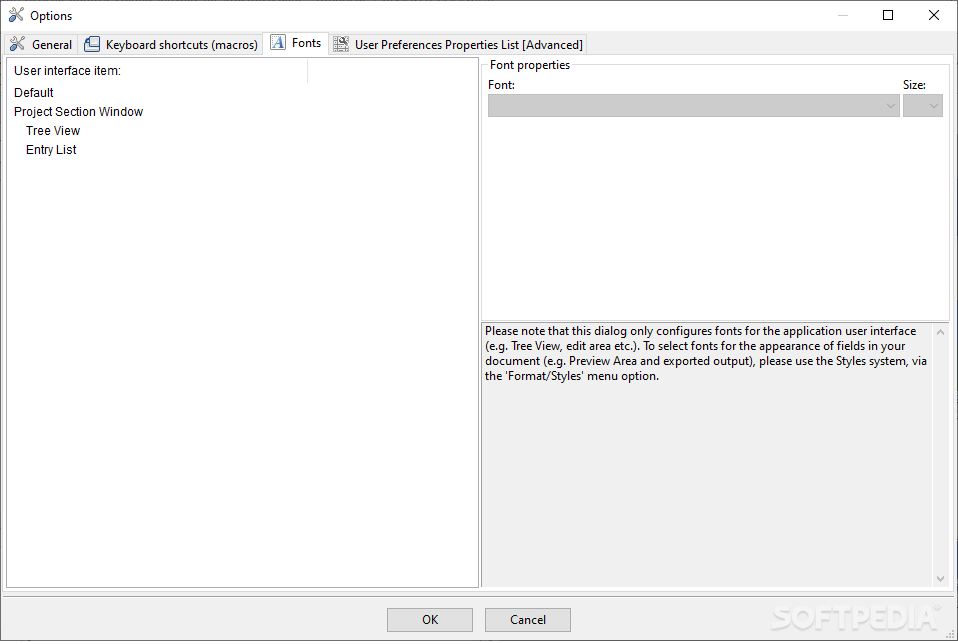
Task: Select Default in user interface items
Action: tap(34, 92)
